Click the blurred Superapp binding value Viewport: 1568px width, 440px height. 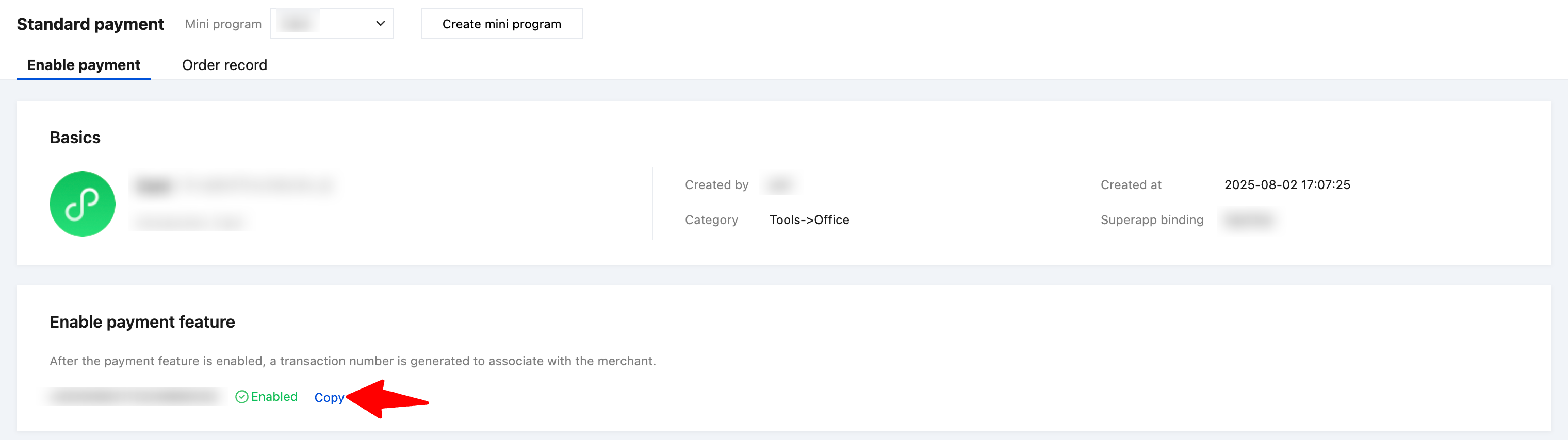pos(1248,220)
